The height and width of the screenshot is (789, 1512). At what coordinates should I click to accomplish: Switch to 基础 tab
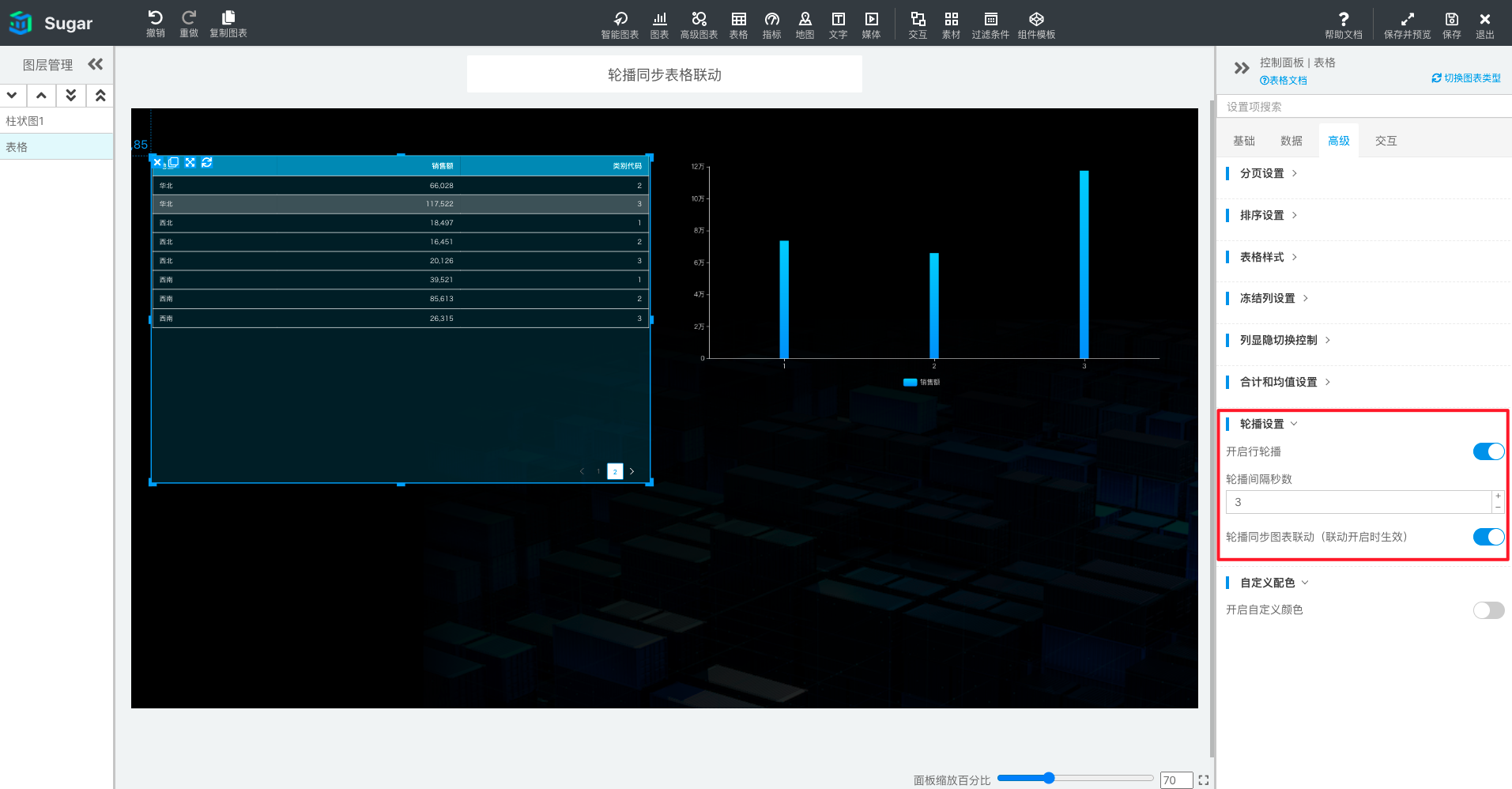point(1244,141)
